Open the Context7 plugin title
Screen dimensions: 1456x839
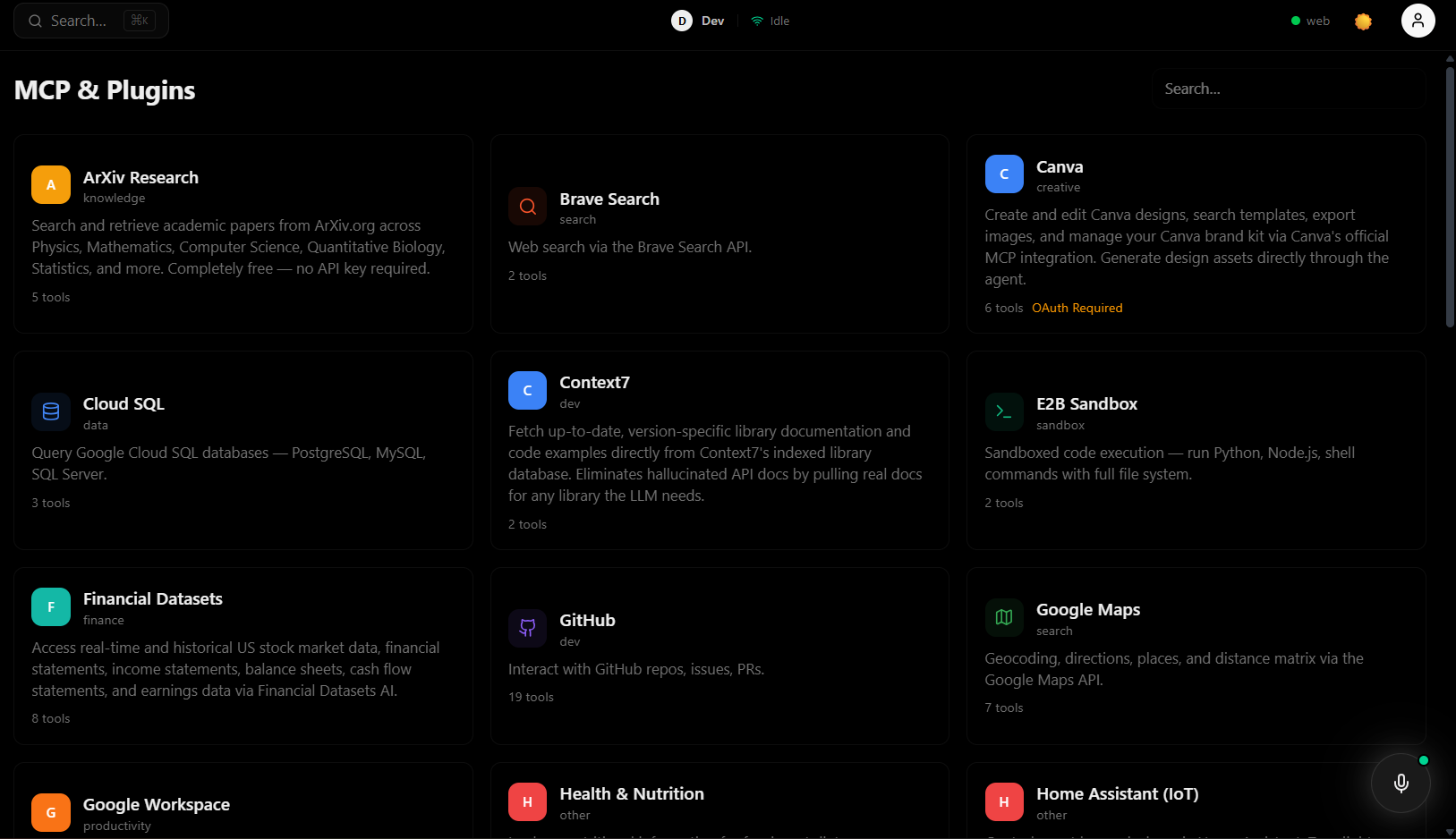tap(594, 382)
